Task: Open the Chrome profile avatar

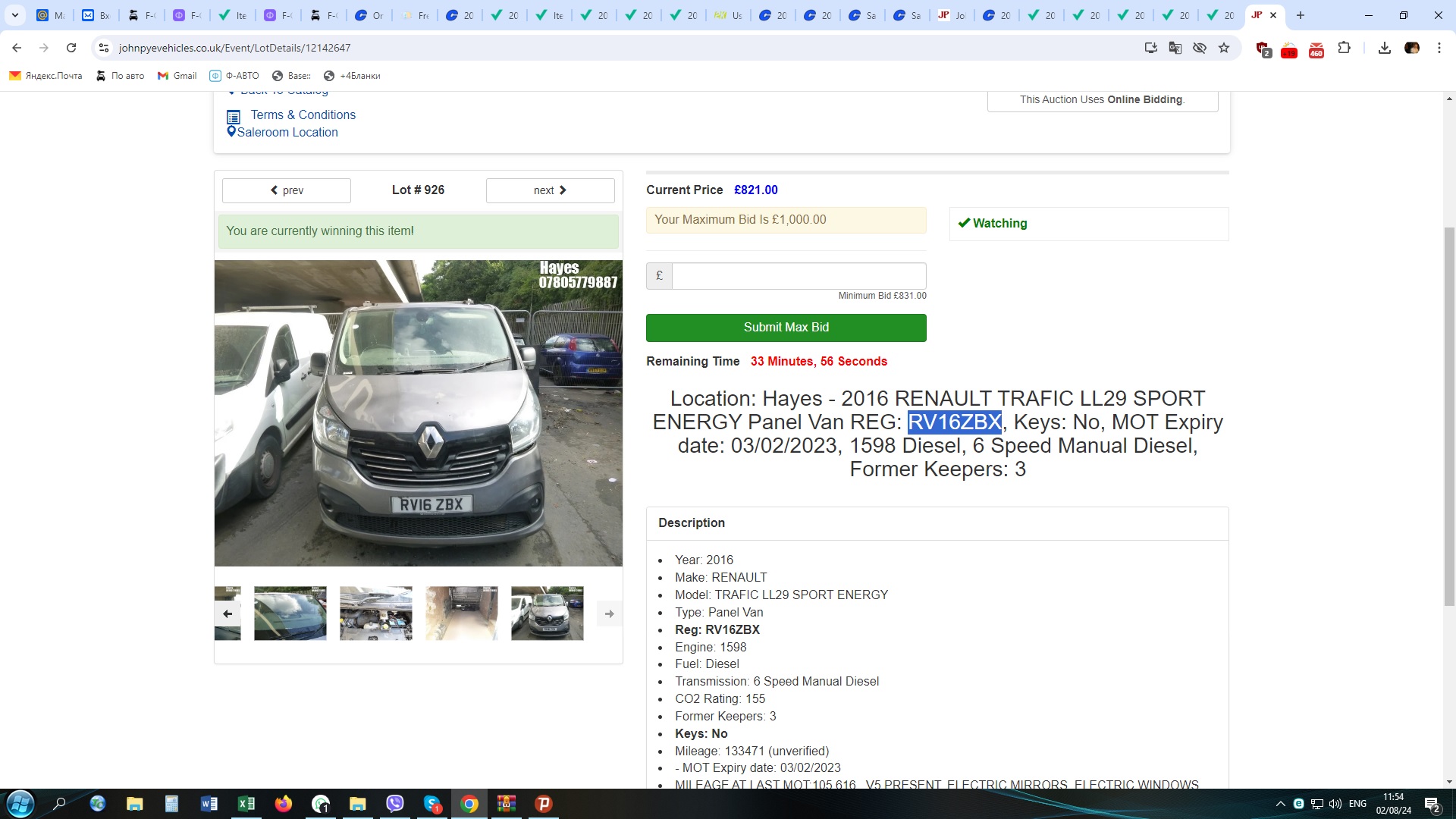Action: coord(1412,48)
